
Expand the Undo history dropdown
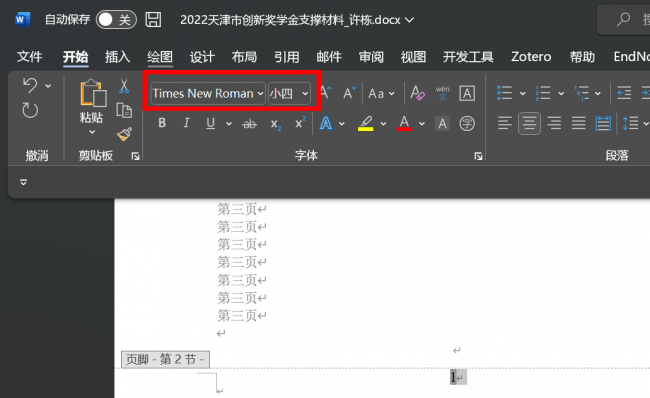point(48,86)
